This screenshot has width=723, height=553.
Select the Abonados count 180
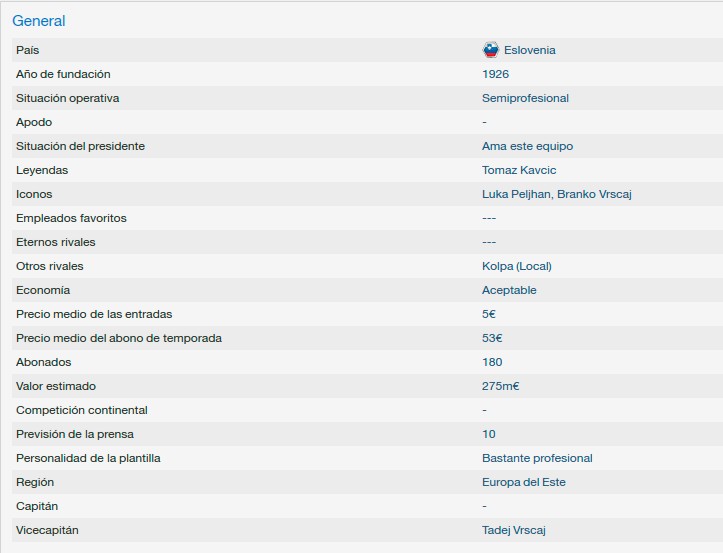492,362
